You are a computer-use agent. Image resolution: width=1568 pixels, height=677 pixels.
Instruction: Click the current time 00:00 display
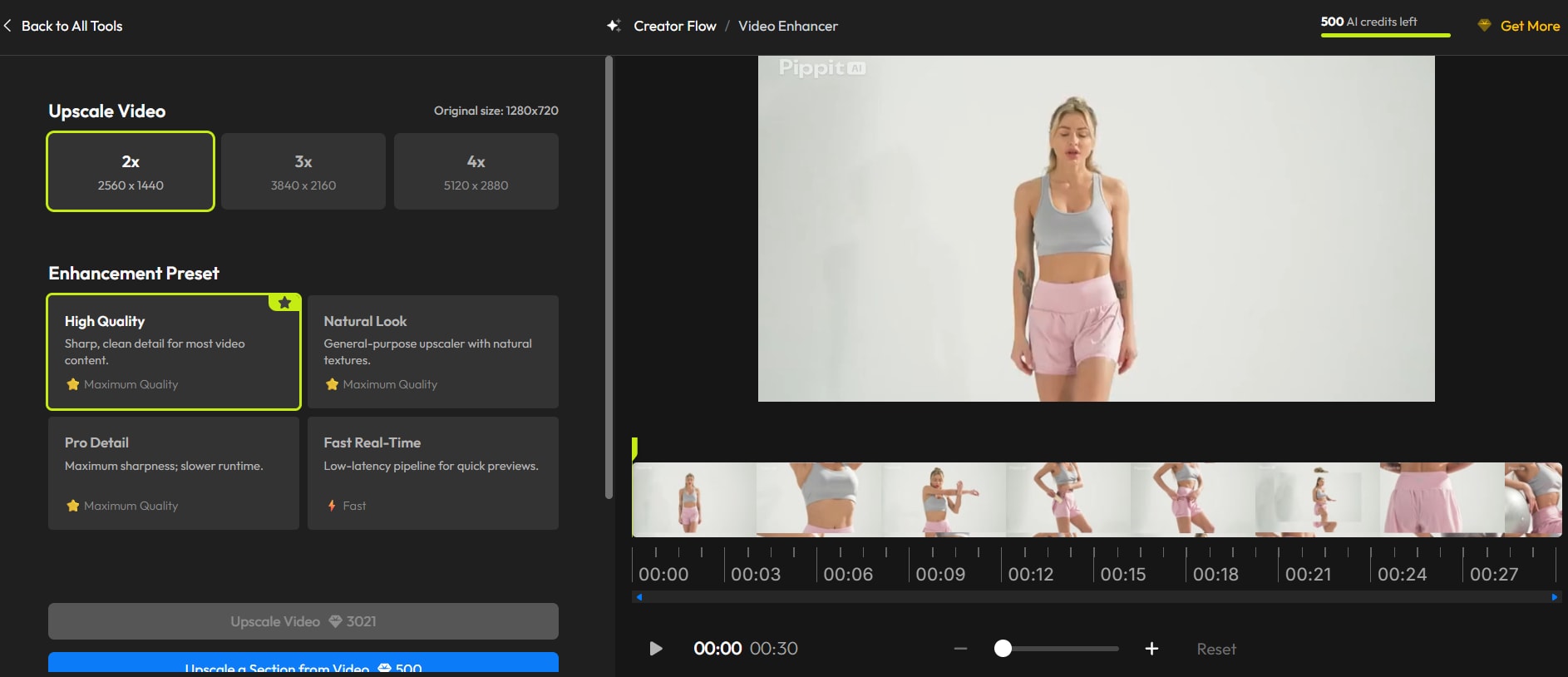717,649
